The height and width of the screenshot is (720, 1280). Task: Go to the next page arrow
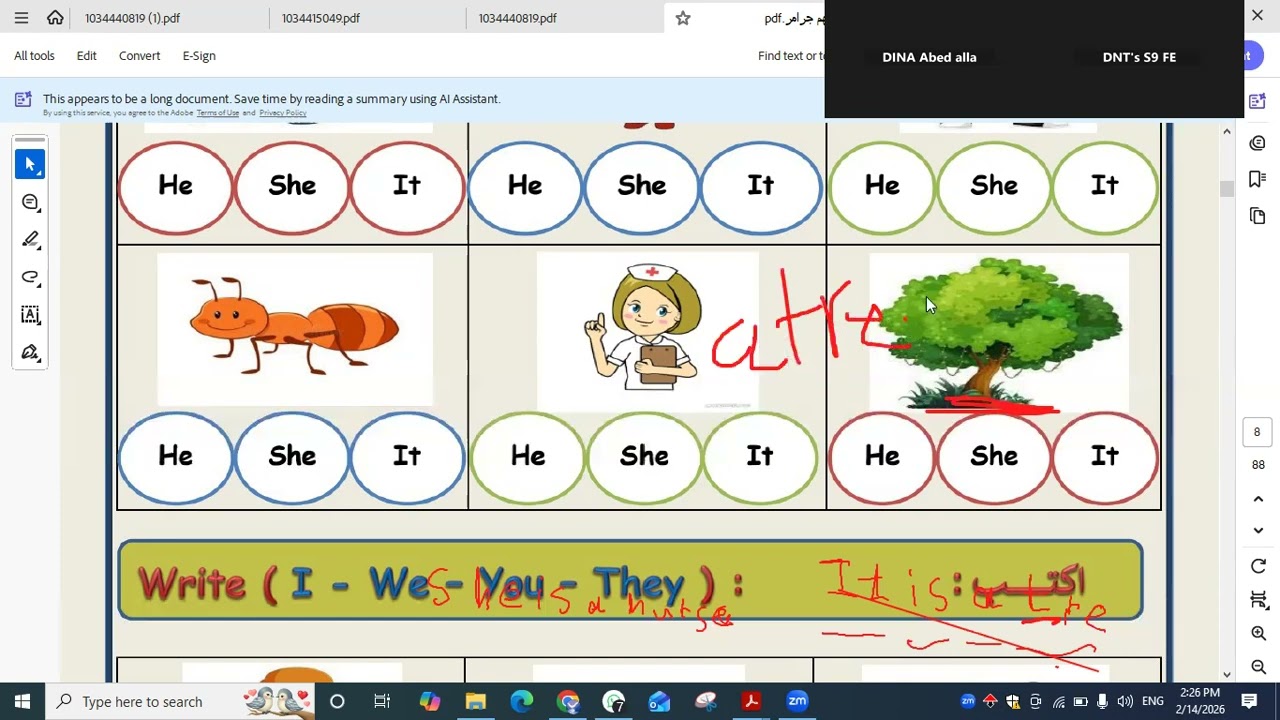click(x=1258, y=531)
